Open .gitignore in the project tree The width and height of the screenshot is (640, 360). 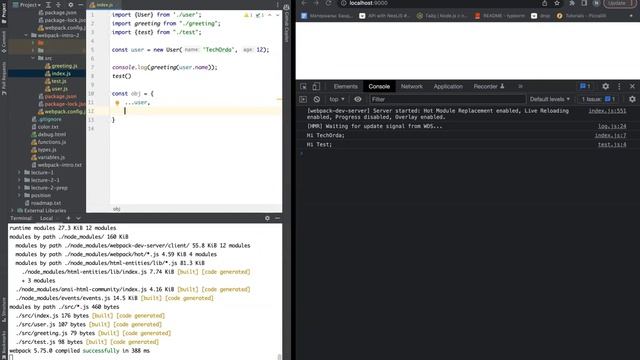(47, 119)
